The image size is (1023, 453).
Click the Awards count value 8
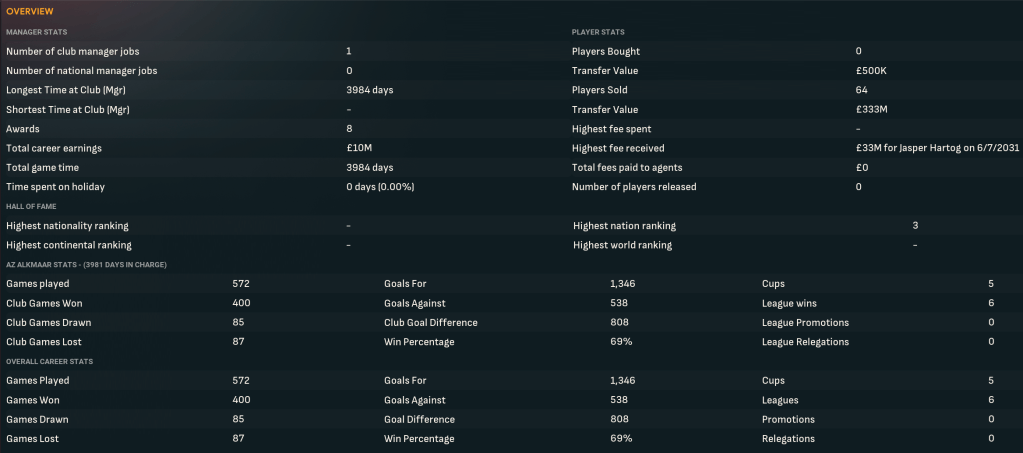click(x=349, y=129)
